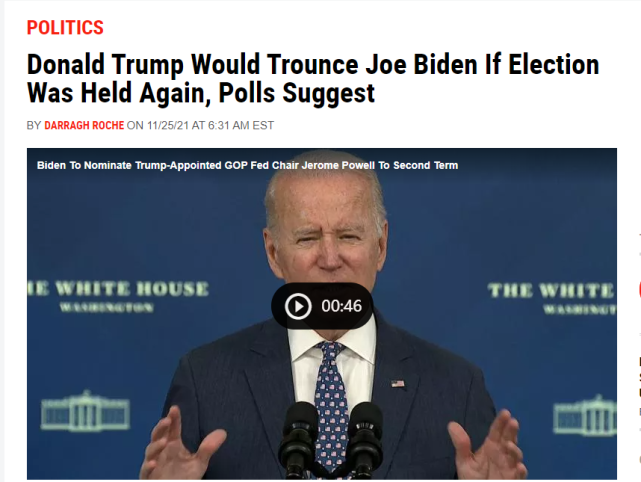The height and width of the screenshot is (482, 641).
Task: Open the cut-off sidebar headline on the right
Action: click(x=639, y=377)
